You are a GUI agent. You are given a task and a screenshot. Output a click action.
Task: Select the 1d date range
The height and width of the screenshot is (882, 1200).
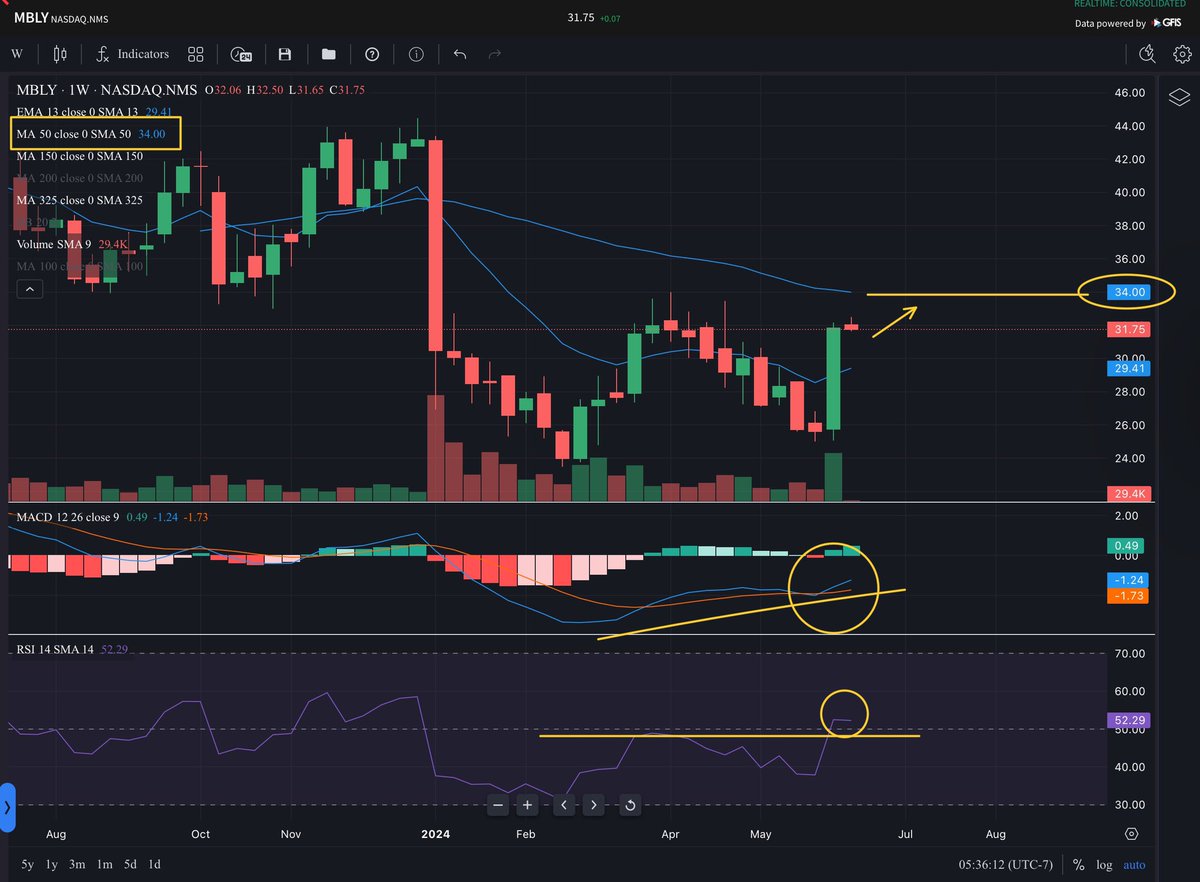155,864
